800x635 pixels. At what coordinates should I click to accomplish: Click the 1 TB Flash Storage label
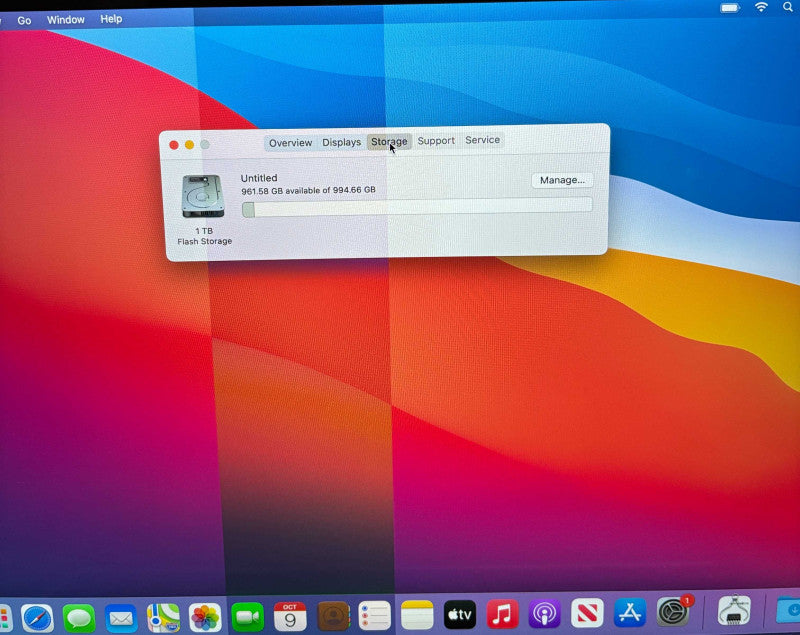[204, 236]
